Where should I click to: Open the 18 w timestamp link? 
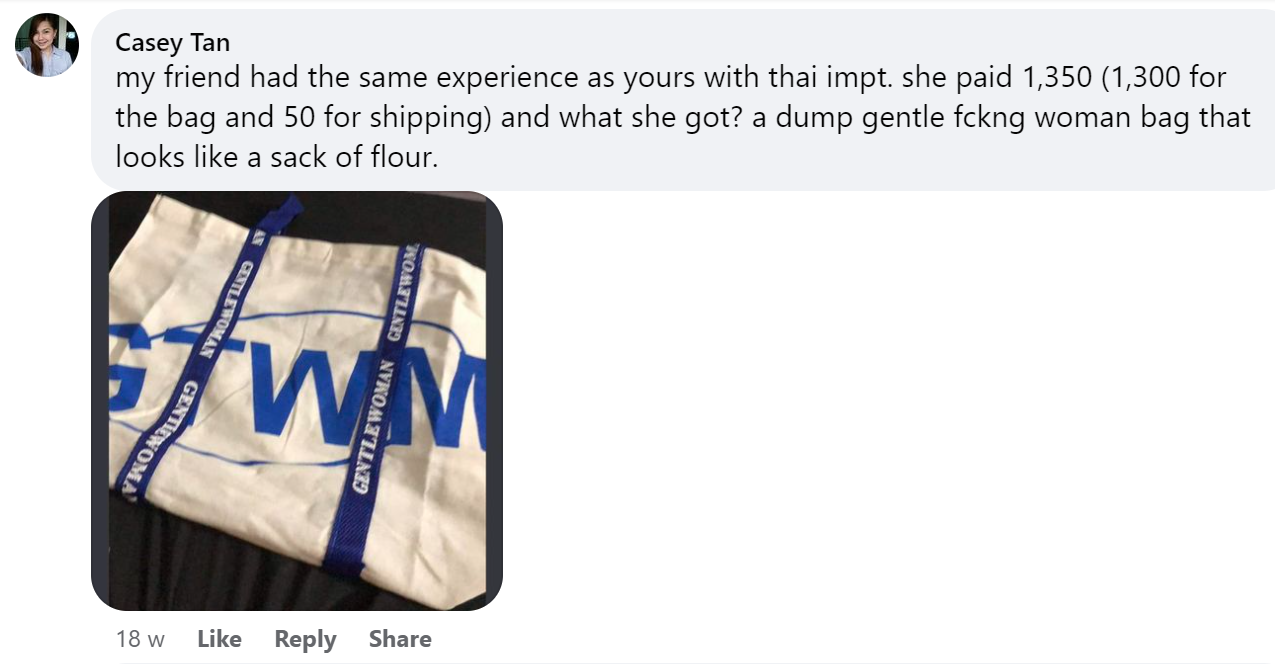(x=140, y=639)
